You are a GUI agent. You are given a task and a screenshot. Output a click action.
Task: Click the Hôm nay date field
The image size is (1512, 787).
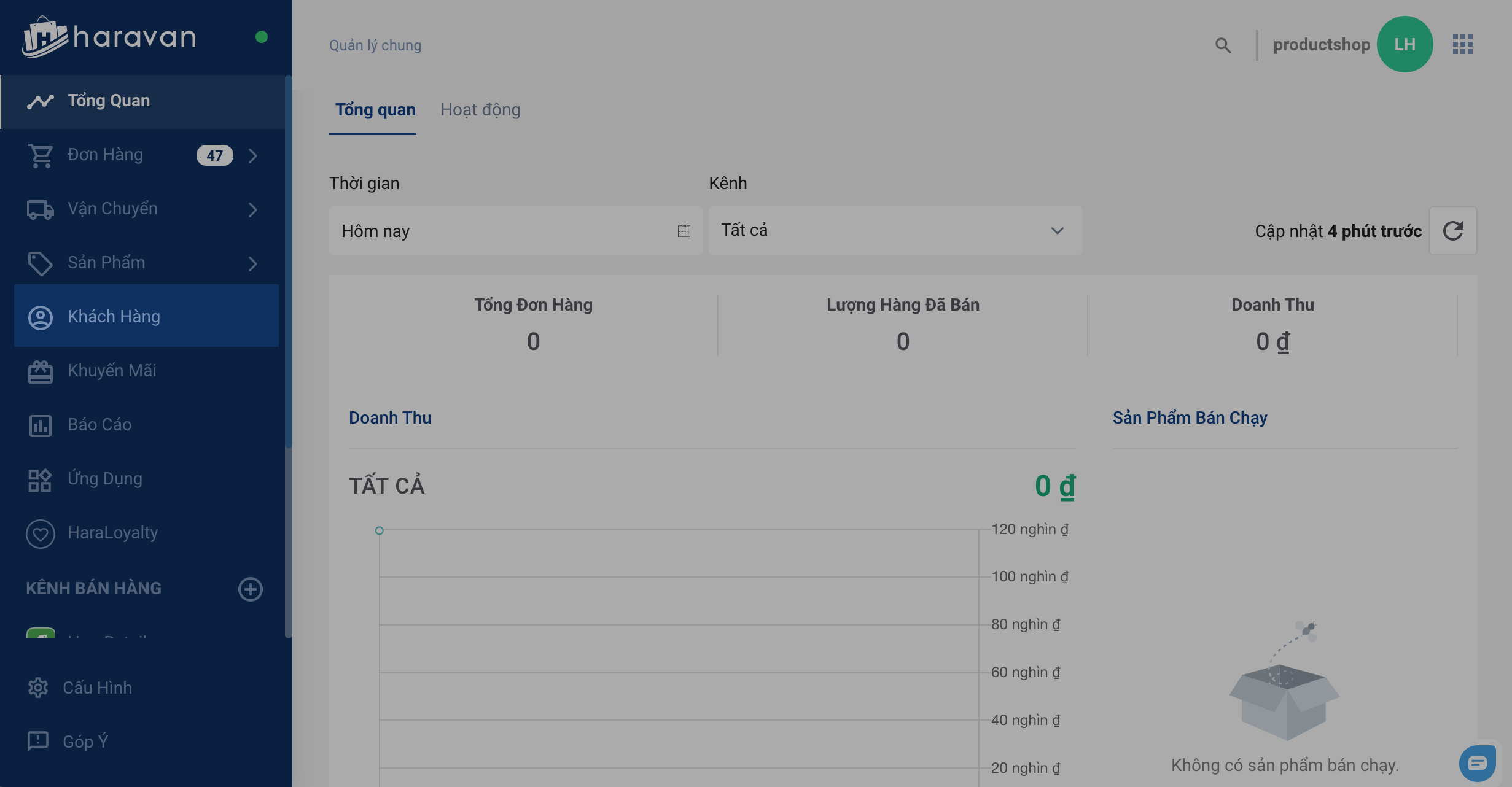(504, 231)
